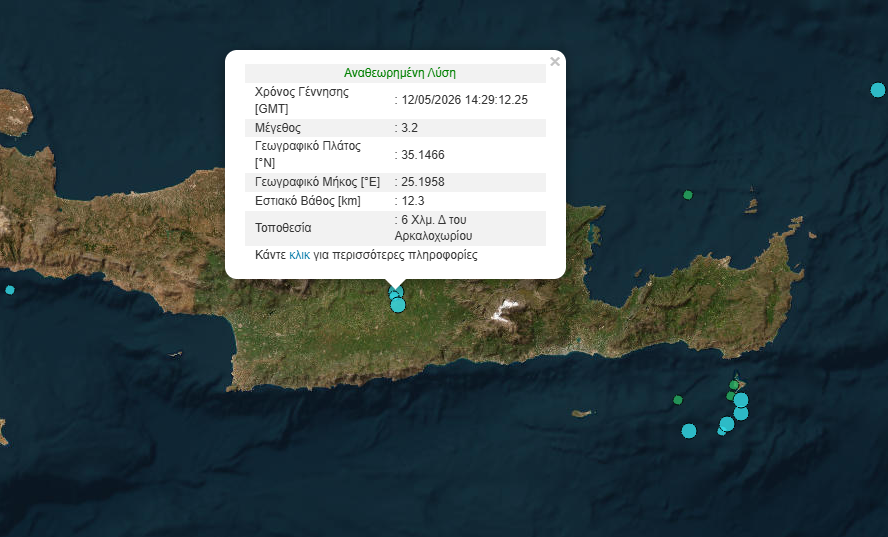The height and width of the screenshot is (537, 888).
Task: Click the magnitude value 3.2 in the popup
Action: click(409, 127)
